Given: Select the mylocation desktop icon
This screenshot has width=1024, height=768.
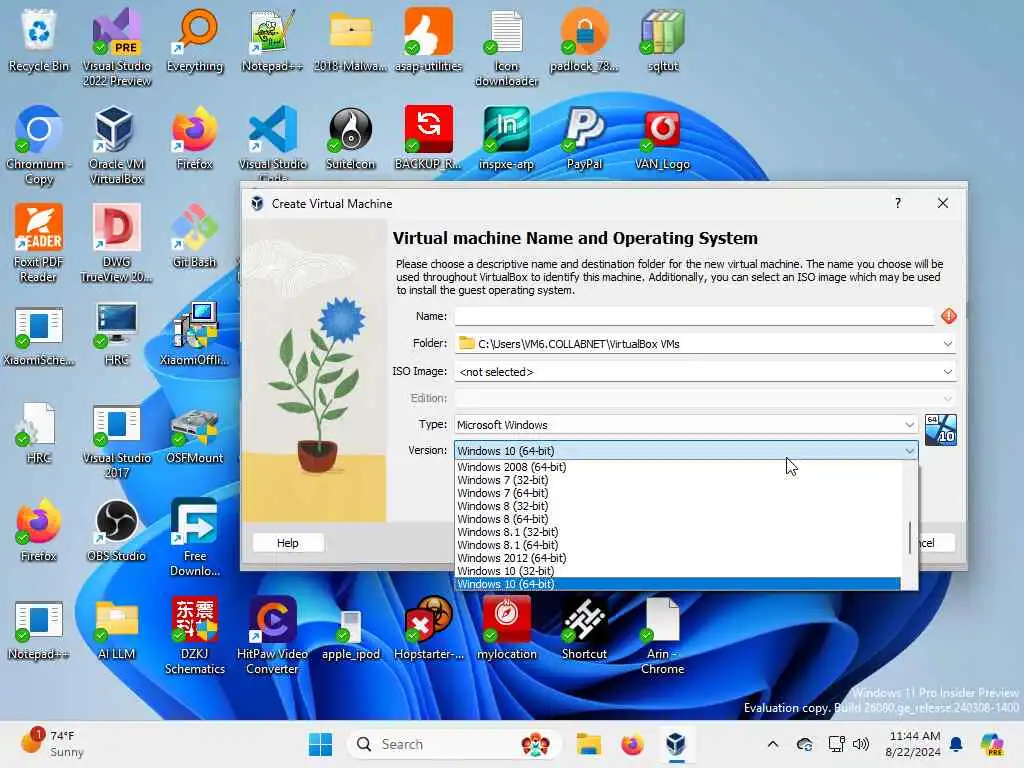Looking at the screenshot, I should tap(506, 628).
